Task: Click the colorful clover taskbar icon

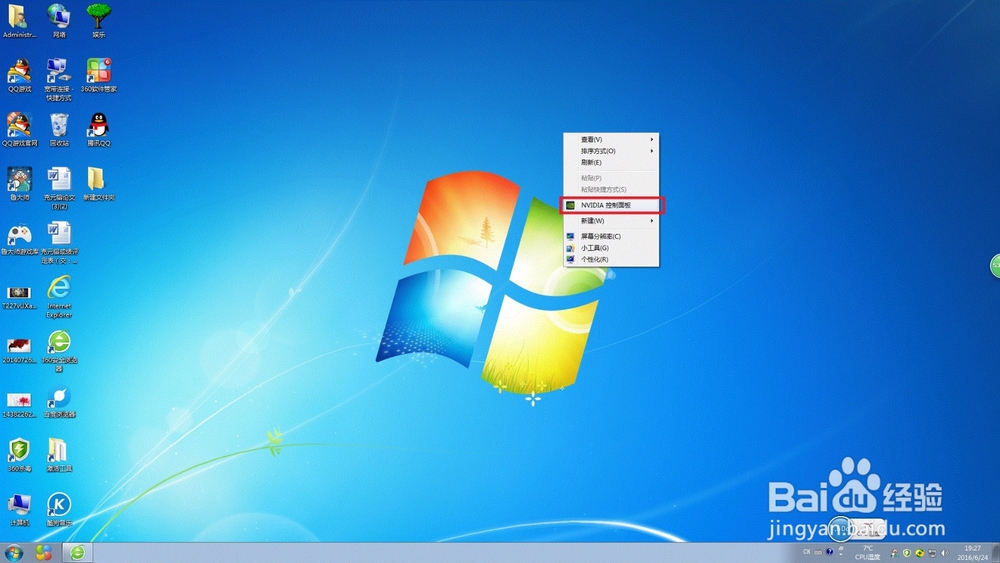Action: click(x=43, y=552)
